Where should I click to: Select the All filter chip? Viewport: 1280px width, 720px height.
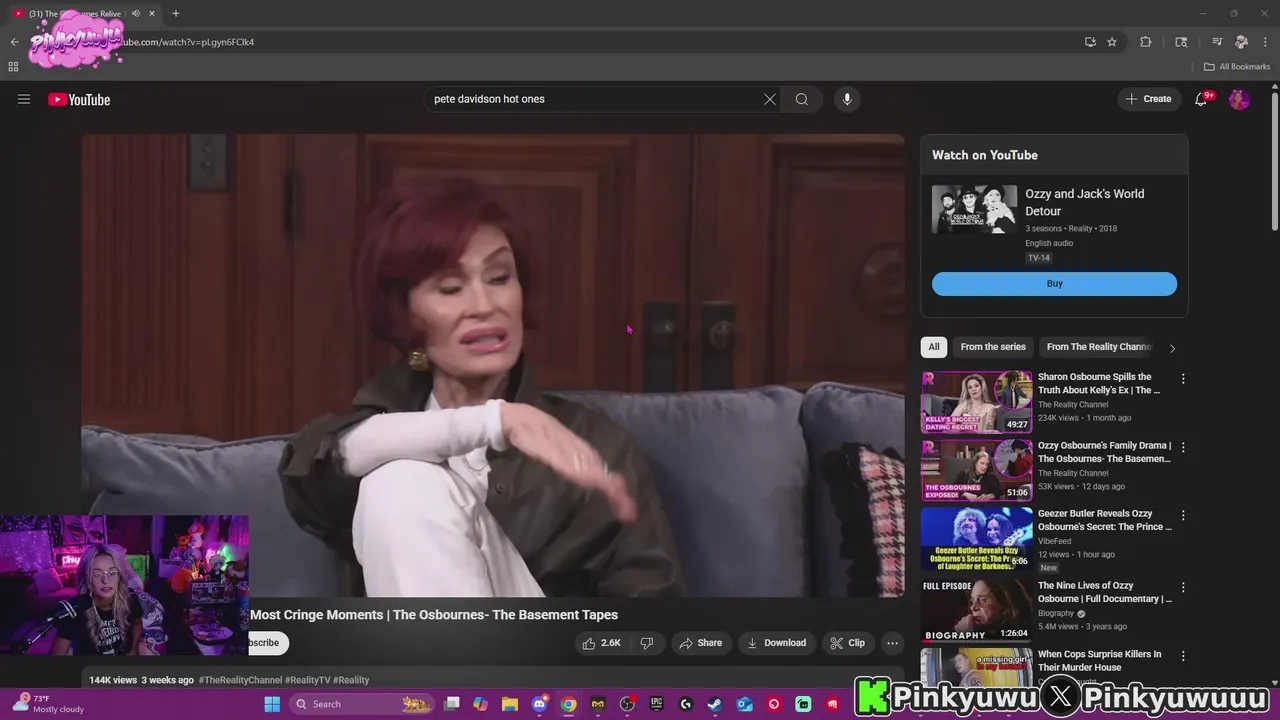934,347
